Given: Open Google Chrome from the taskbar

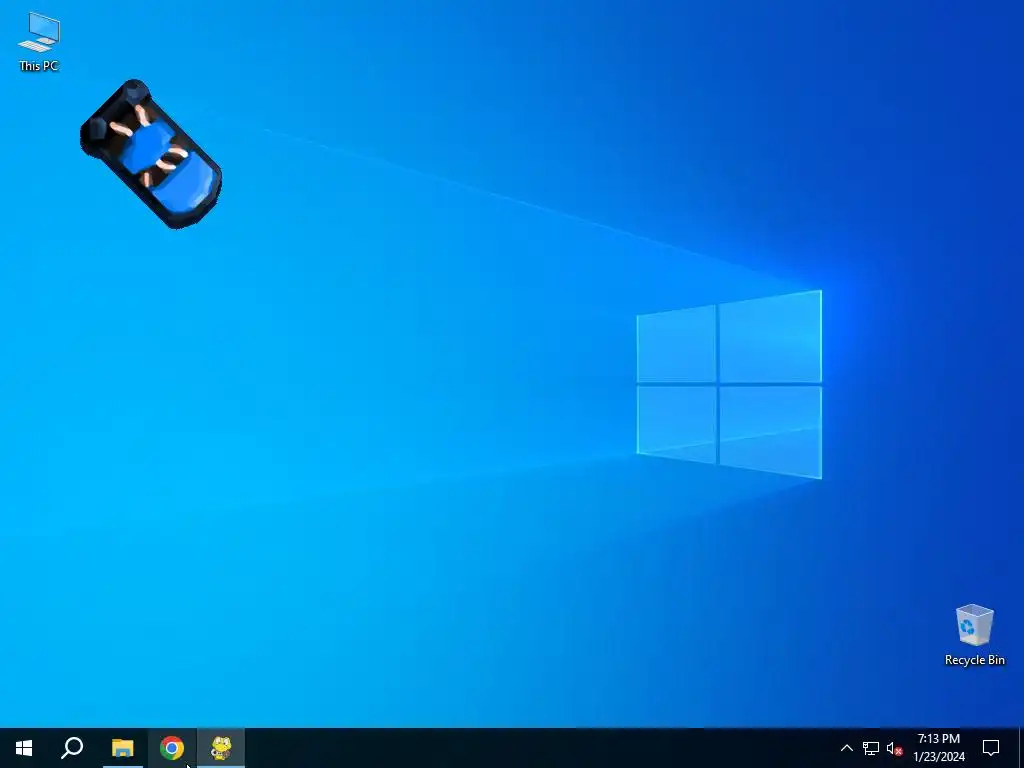Looking at the screenshot, I should point(172,748).
